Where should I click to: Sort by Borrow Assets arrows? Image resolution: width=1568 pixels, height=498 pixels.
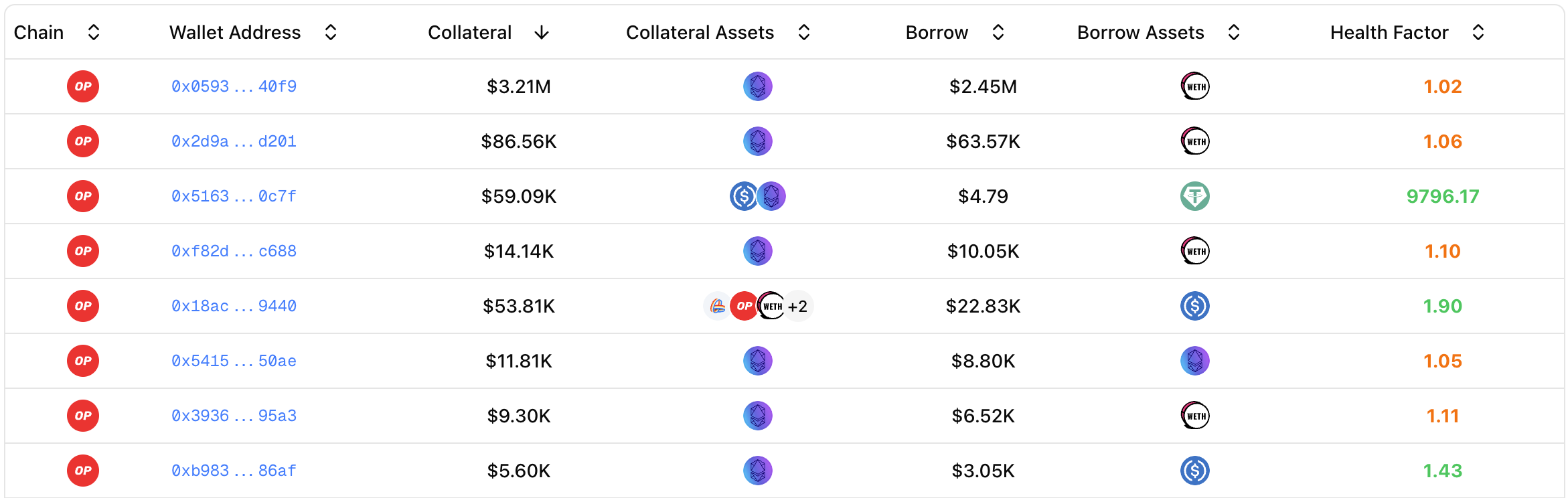1234,32
